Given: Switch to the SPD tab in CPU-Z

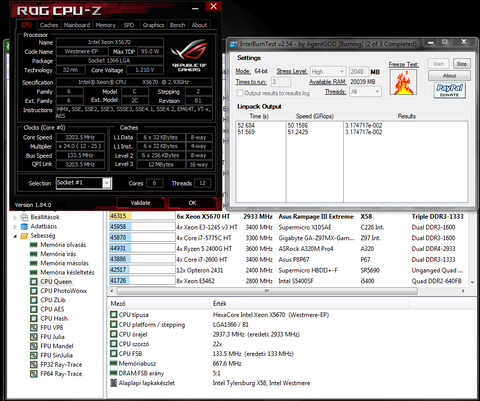Looking at the screenshot, I should click(x=129, y=25).
